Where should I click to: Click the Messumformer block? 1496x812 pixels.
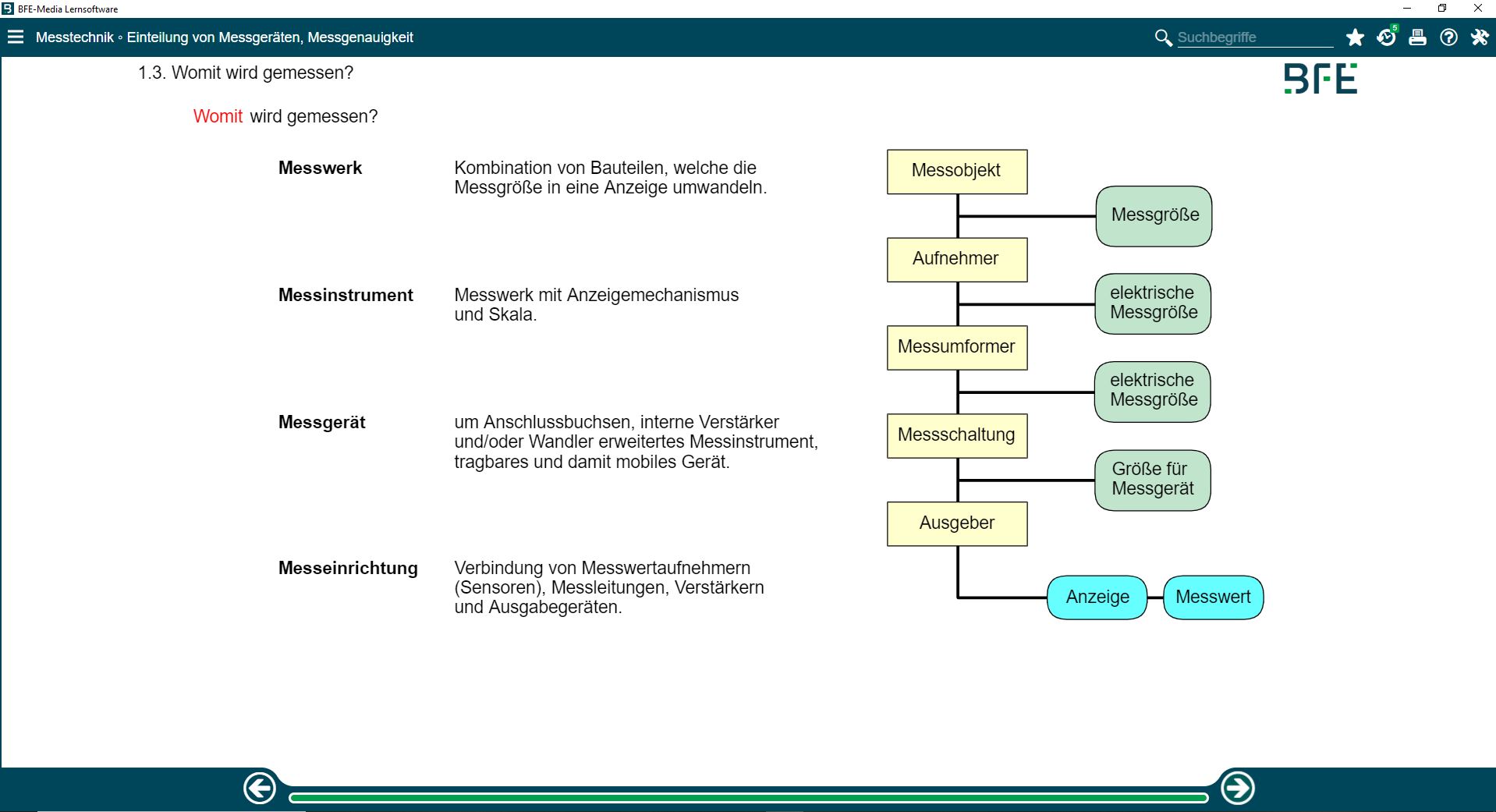[x=957, y=347]
